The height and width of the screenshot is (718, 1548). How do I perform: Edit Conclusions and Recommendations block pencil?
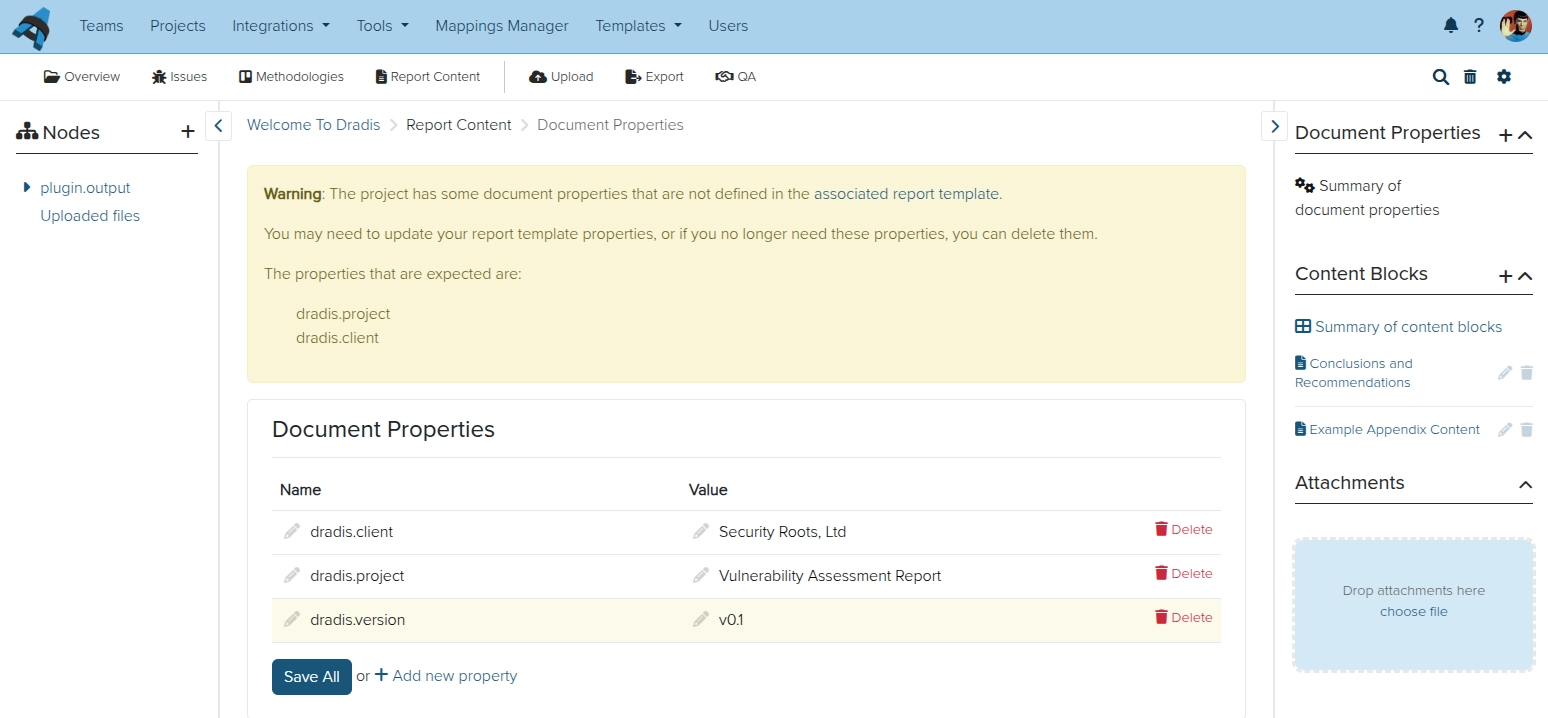(1505, 373)
